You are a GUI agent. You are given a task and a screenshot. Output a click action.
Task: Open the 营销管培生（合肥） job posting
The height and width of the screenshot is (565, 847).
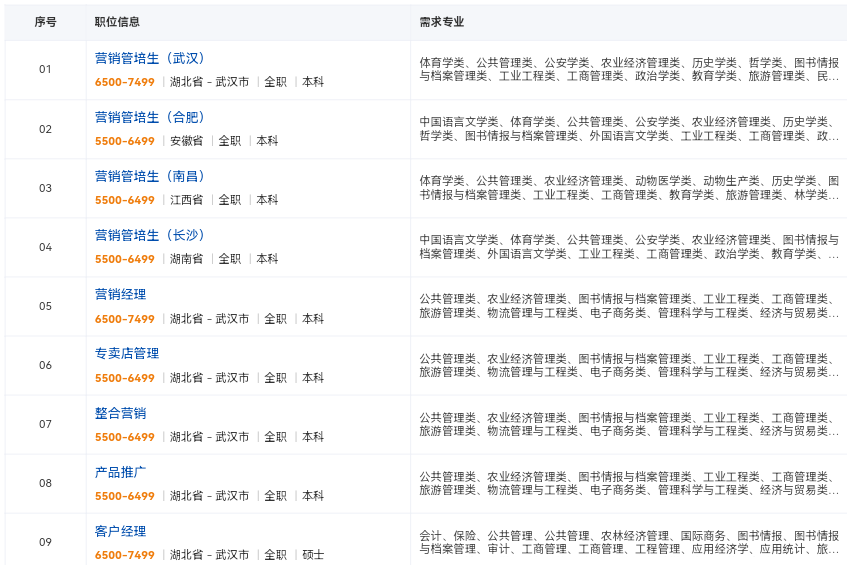coord(149,117)
